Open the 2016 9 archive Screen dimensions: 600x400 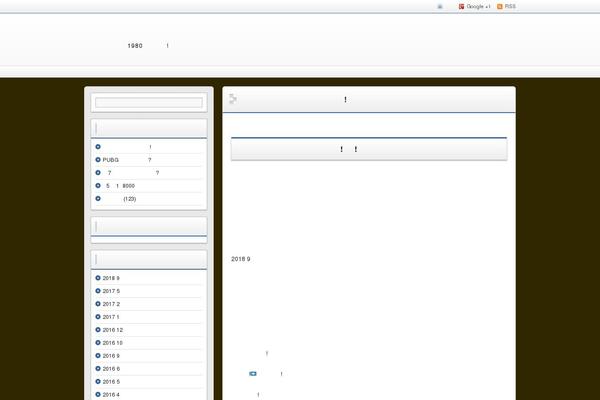(111, 356)
